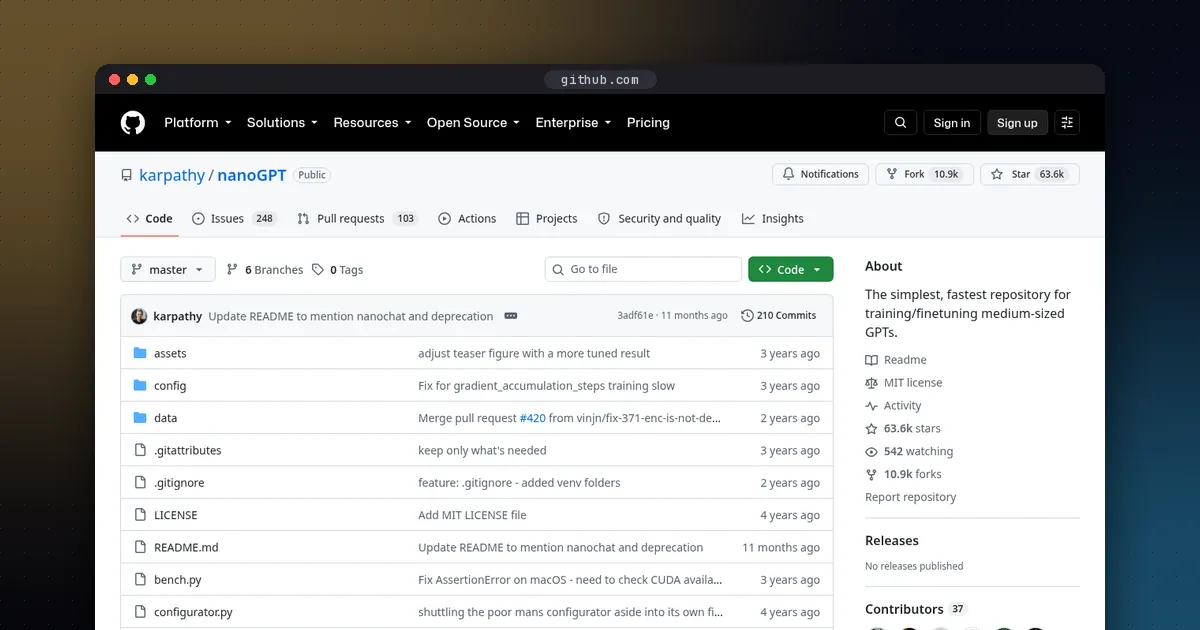Image resolution: width=1200 pixels, height=630 pixels.
Task: Click the assets folder icon
Action: [140, 354]
